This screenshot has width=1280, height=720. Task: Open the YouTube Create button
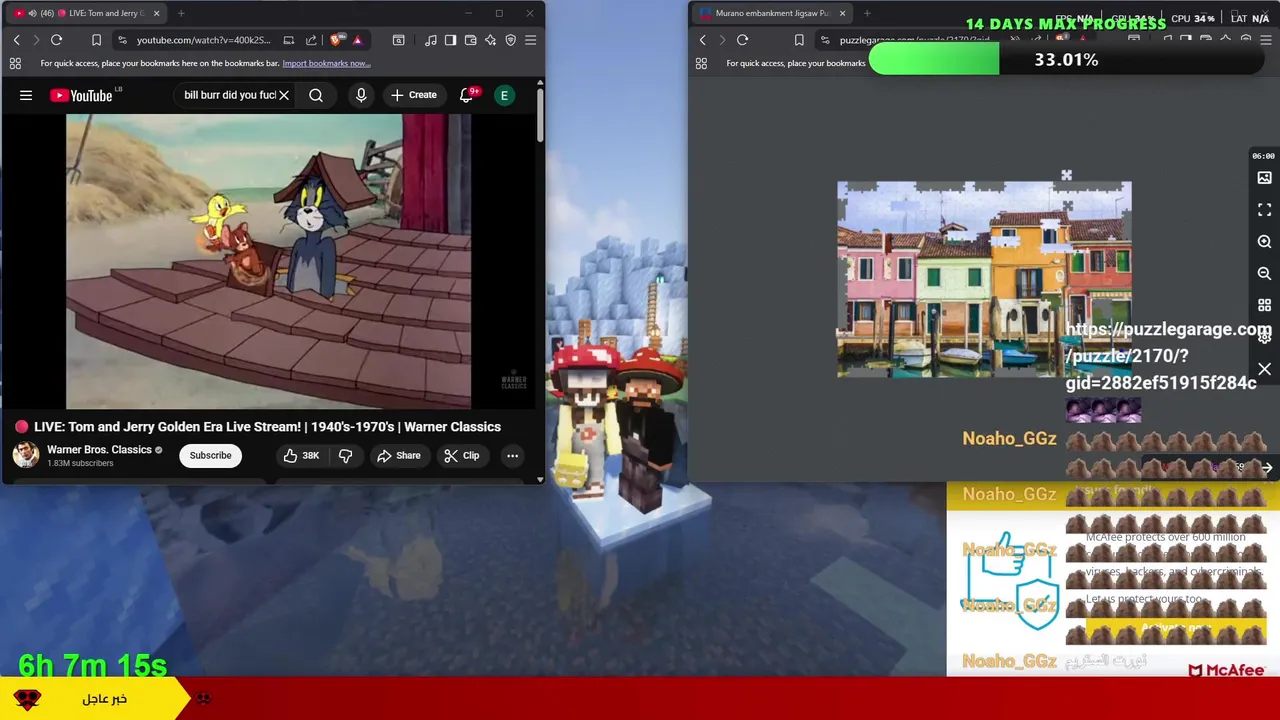[414, 95]
